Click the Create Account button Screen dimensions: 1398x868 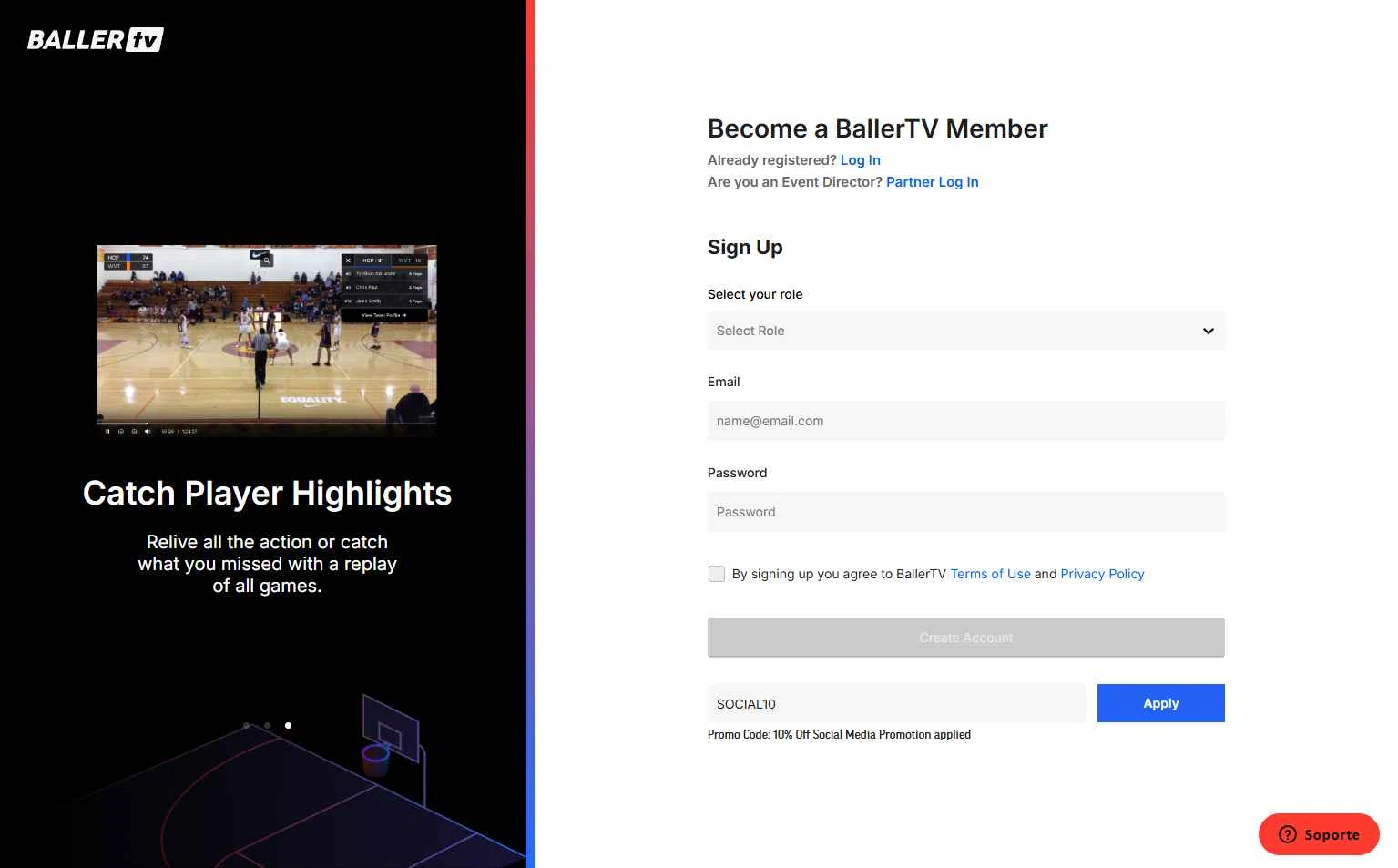pyautogui.click(x=965, y=638)
